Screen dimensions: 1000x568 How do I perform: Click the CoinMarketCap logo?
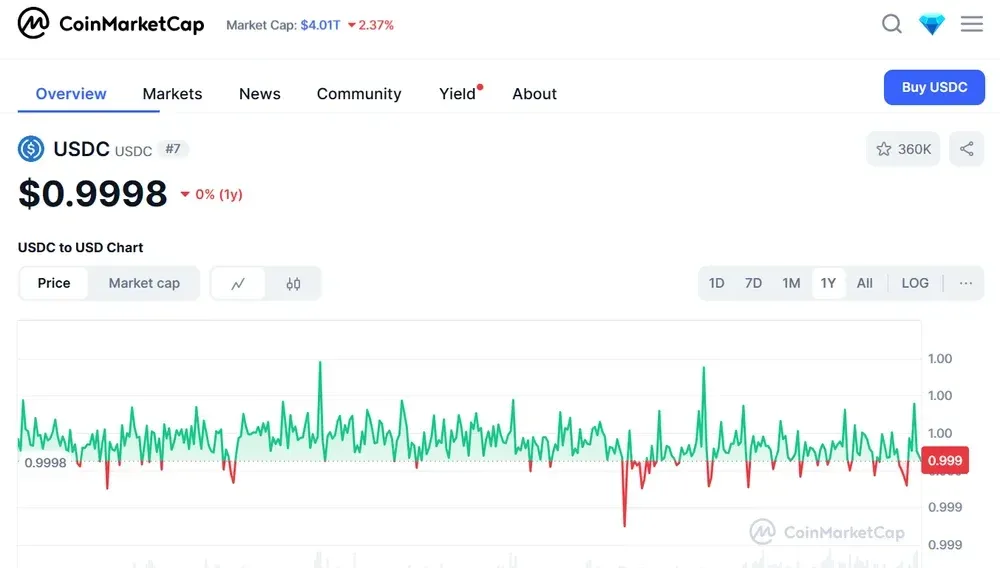click(111, 24)
